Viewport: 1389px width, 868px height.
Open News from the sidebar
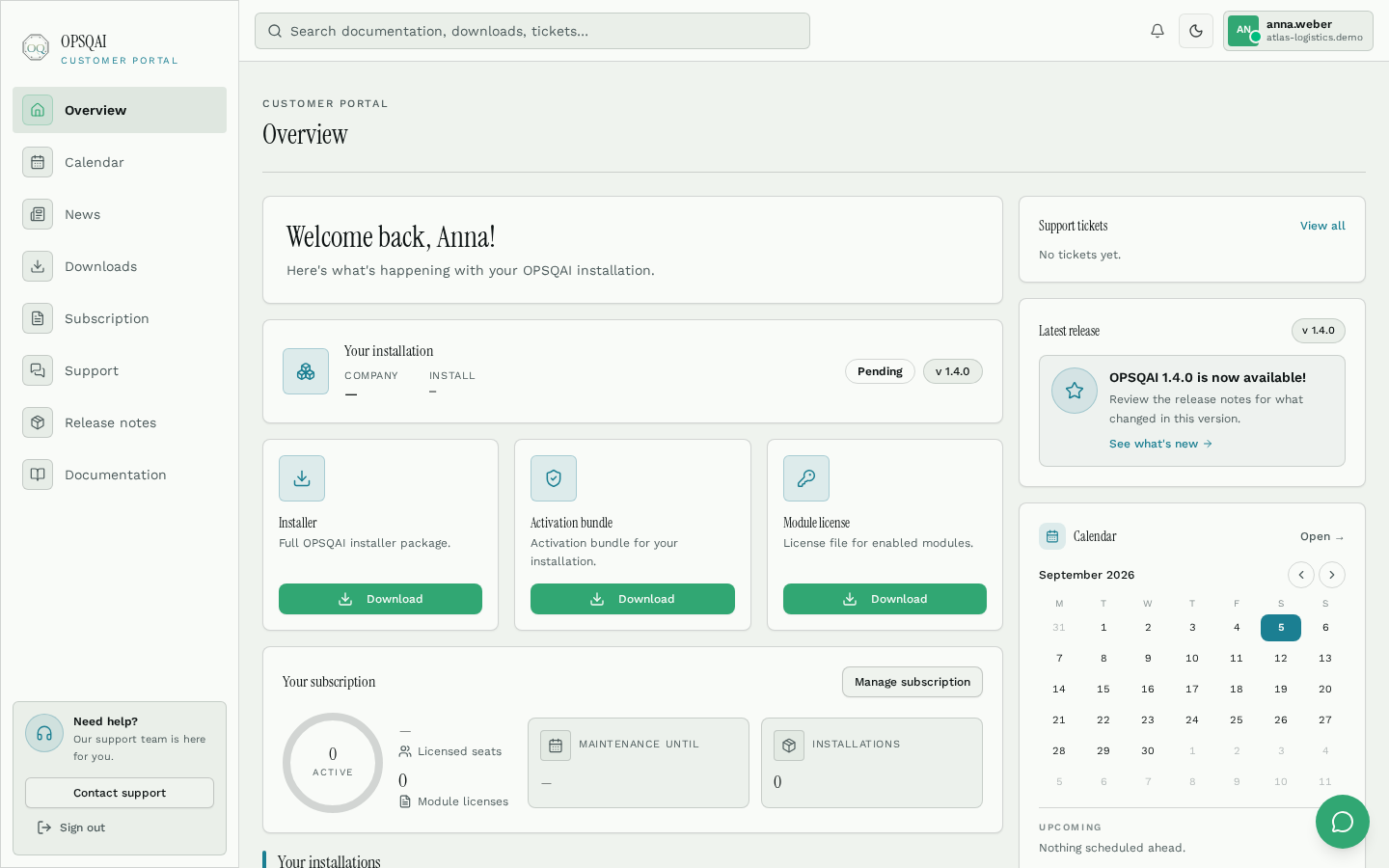[120, 214]
